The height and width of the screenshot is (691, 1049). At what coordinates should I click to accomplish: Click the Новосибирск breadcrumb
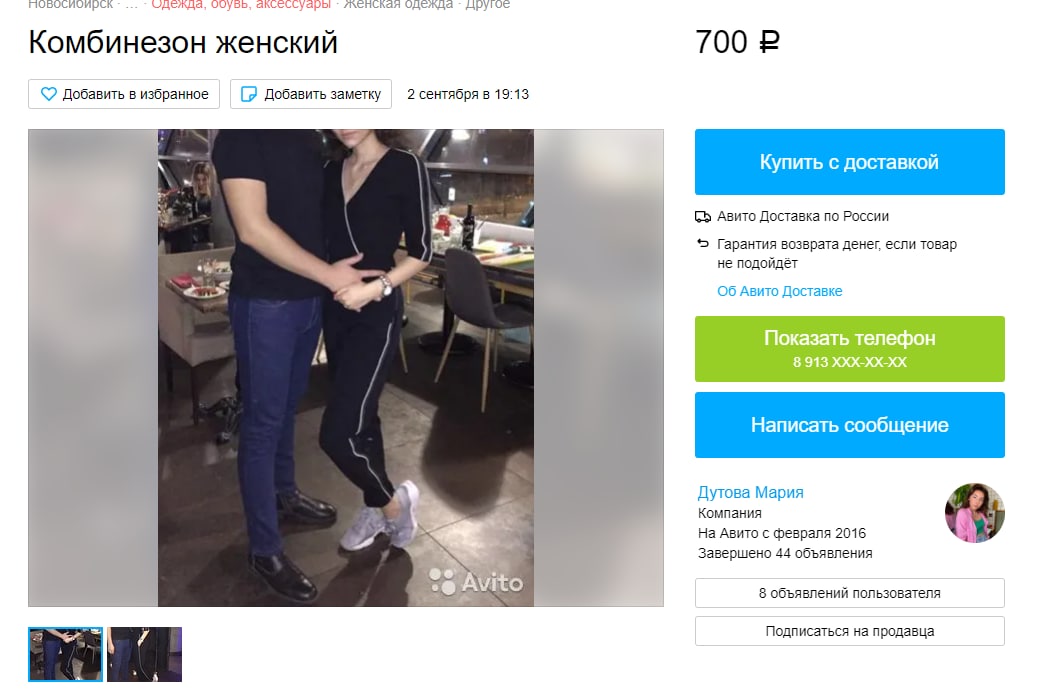[x=70, y=5]
